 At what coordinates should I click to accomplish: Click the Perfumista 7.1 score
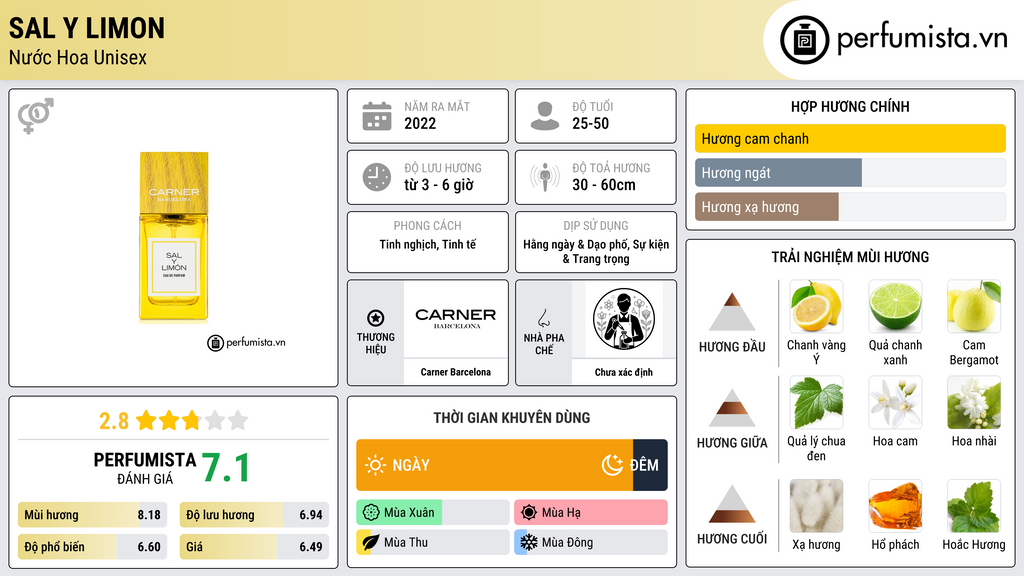tap(225, 468)
